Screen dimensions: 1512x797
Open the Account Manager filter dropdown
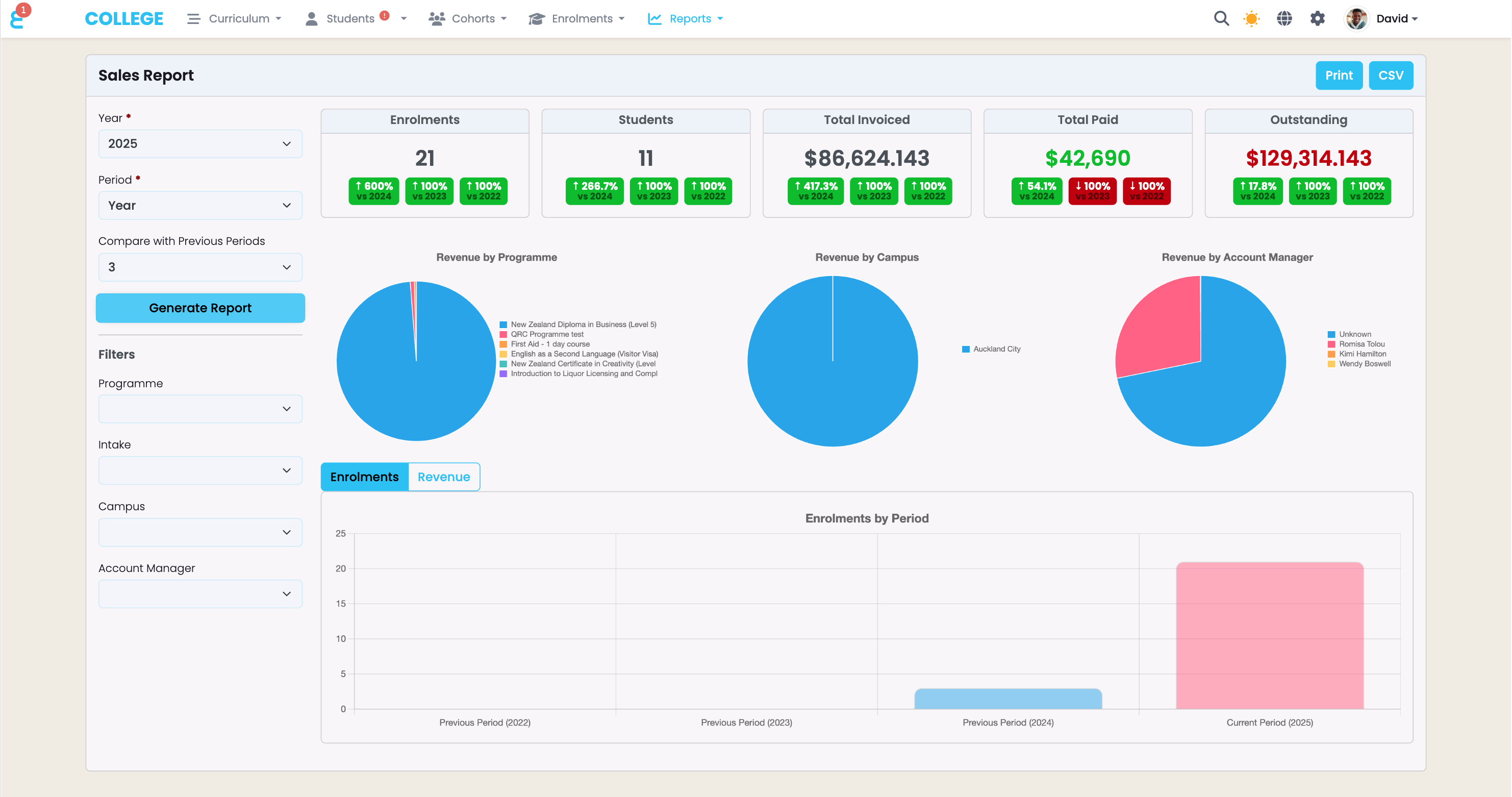(200, 594)
